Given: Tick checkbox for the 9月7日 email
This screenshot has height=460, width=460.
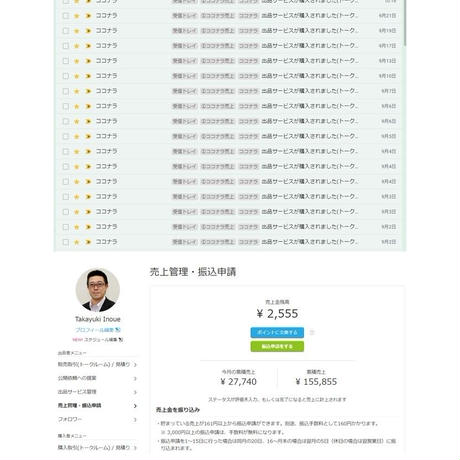Looking at the screenshot, I should point(66,91).
